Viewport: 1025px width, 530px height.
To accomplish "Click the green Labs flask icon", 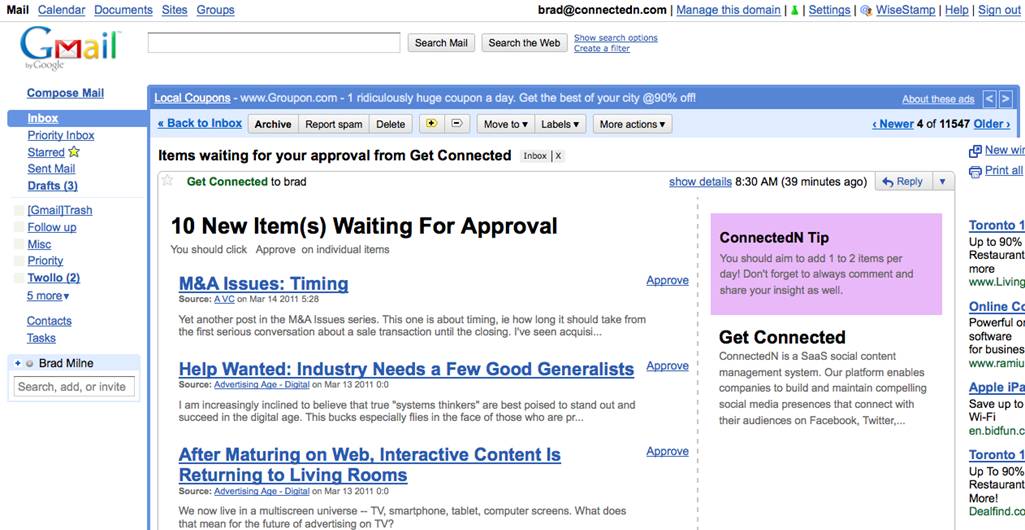I will click(x=795, y=10).
